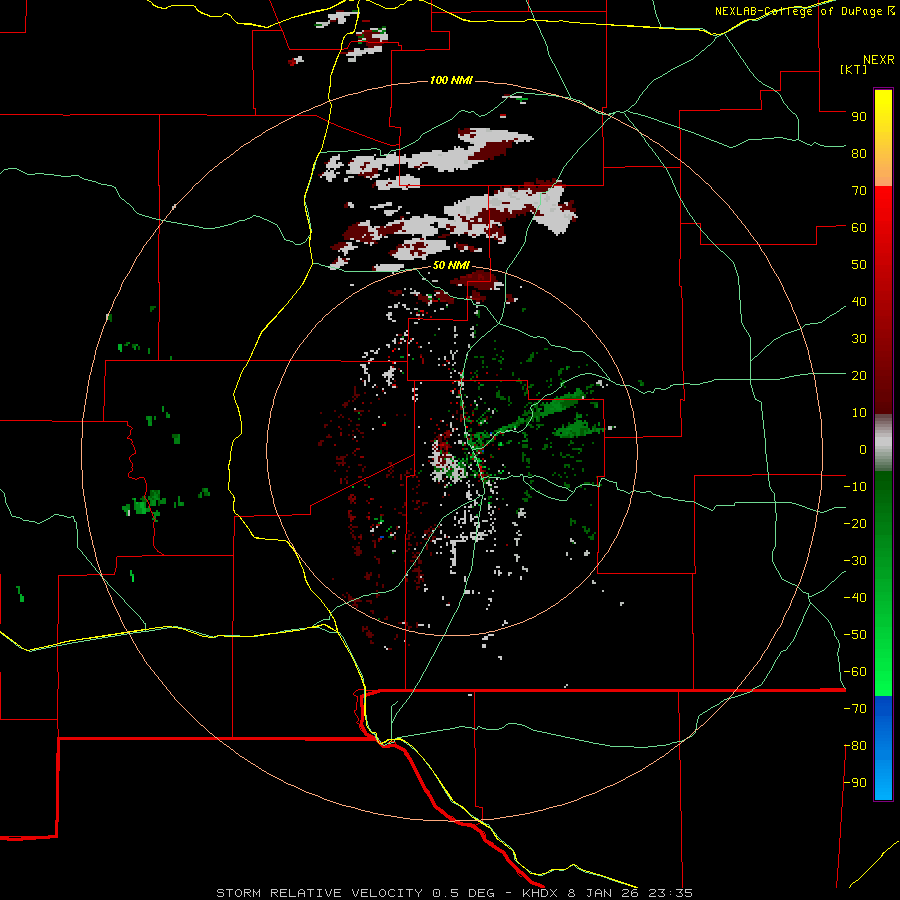
Task: Click the positive 40 value on the velocity scale
Action: 859,302
